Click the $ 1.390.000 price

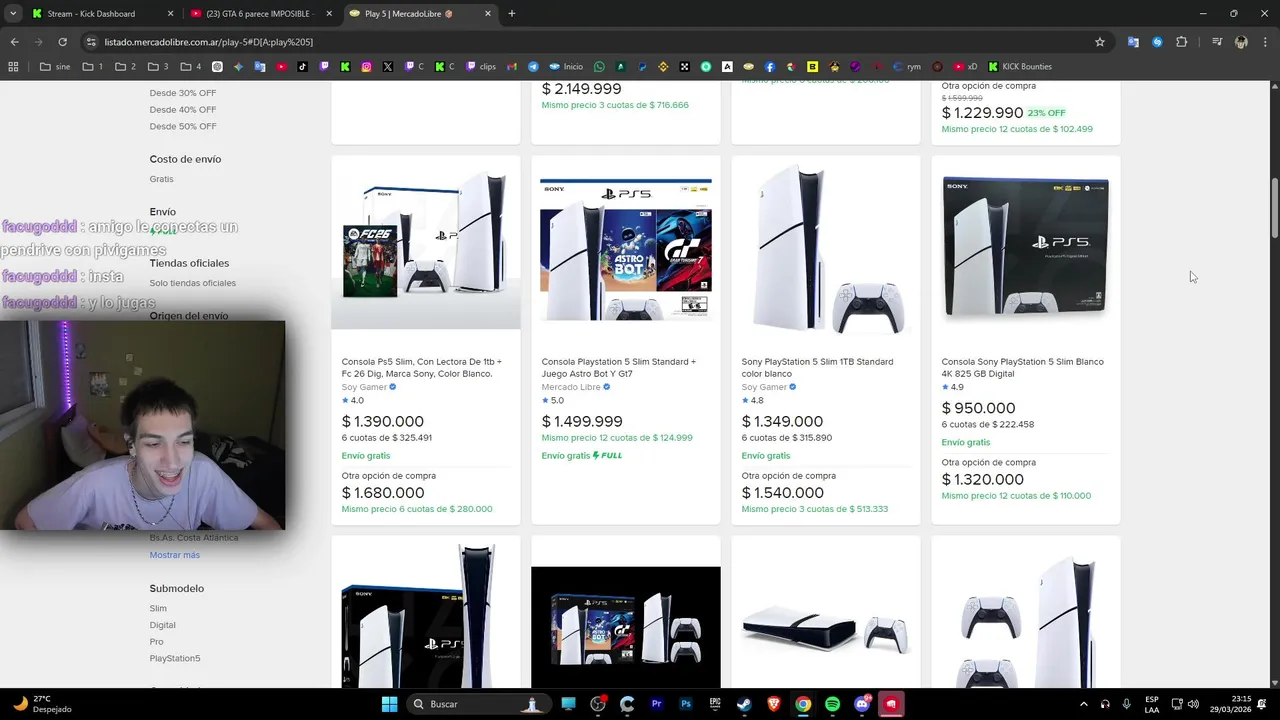tap(383, 422)
